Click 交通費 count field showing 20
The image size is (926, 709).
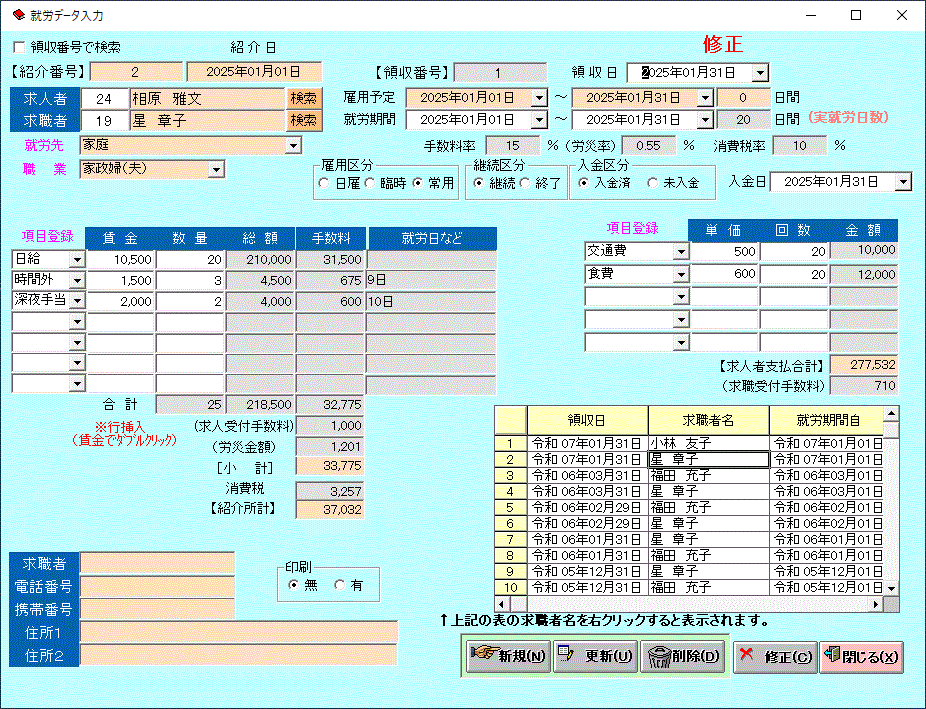(794, 251)
